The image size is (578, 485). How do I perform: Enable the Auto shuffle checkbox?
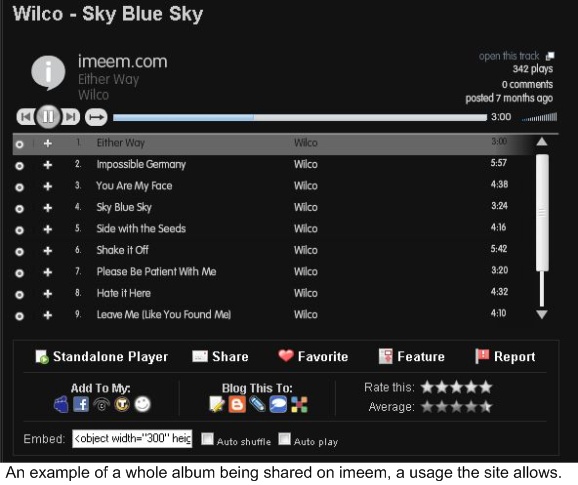tap(207, 439)
